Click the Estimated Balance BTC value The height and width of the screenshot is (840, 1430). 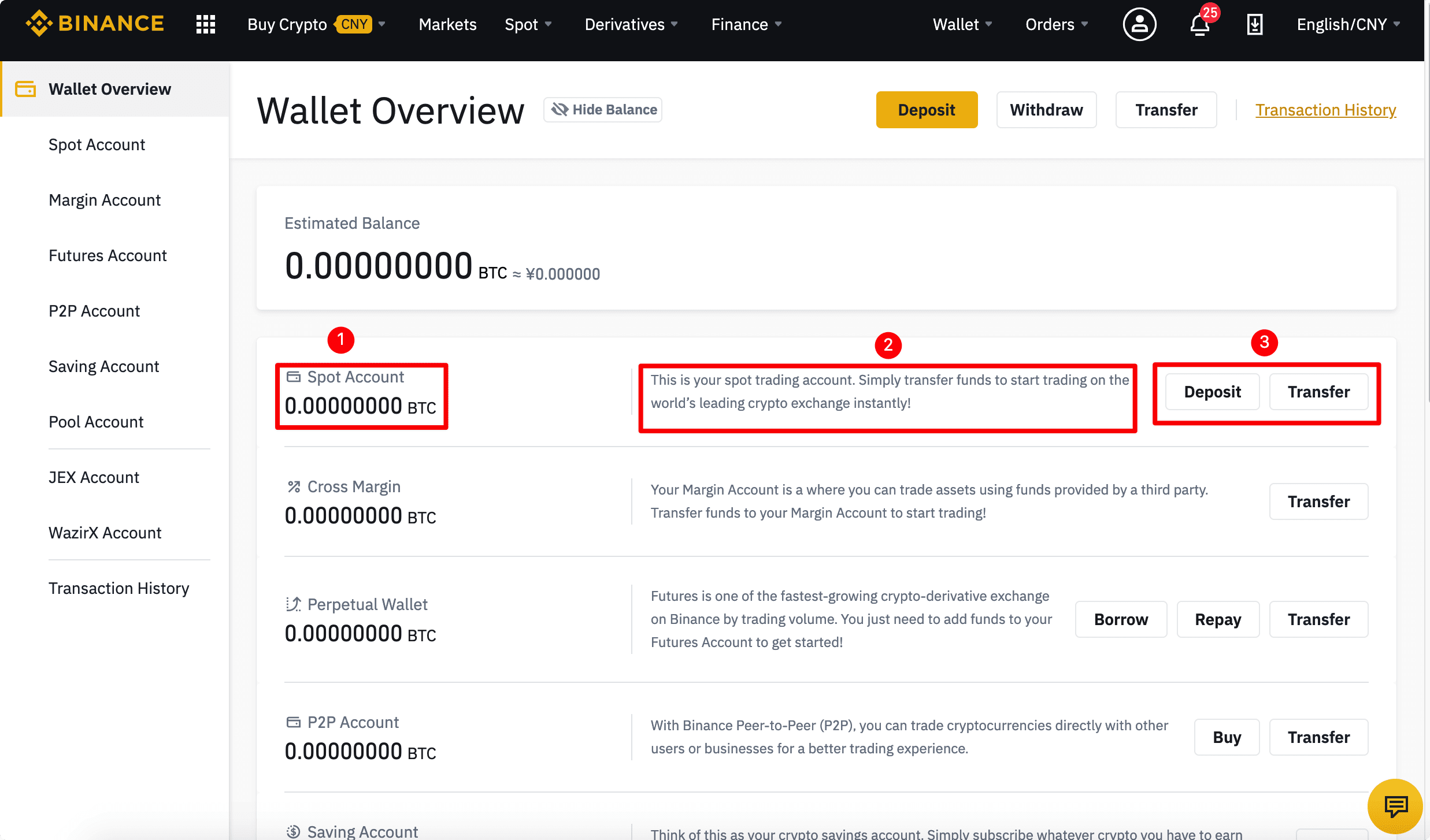396,266
